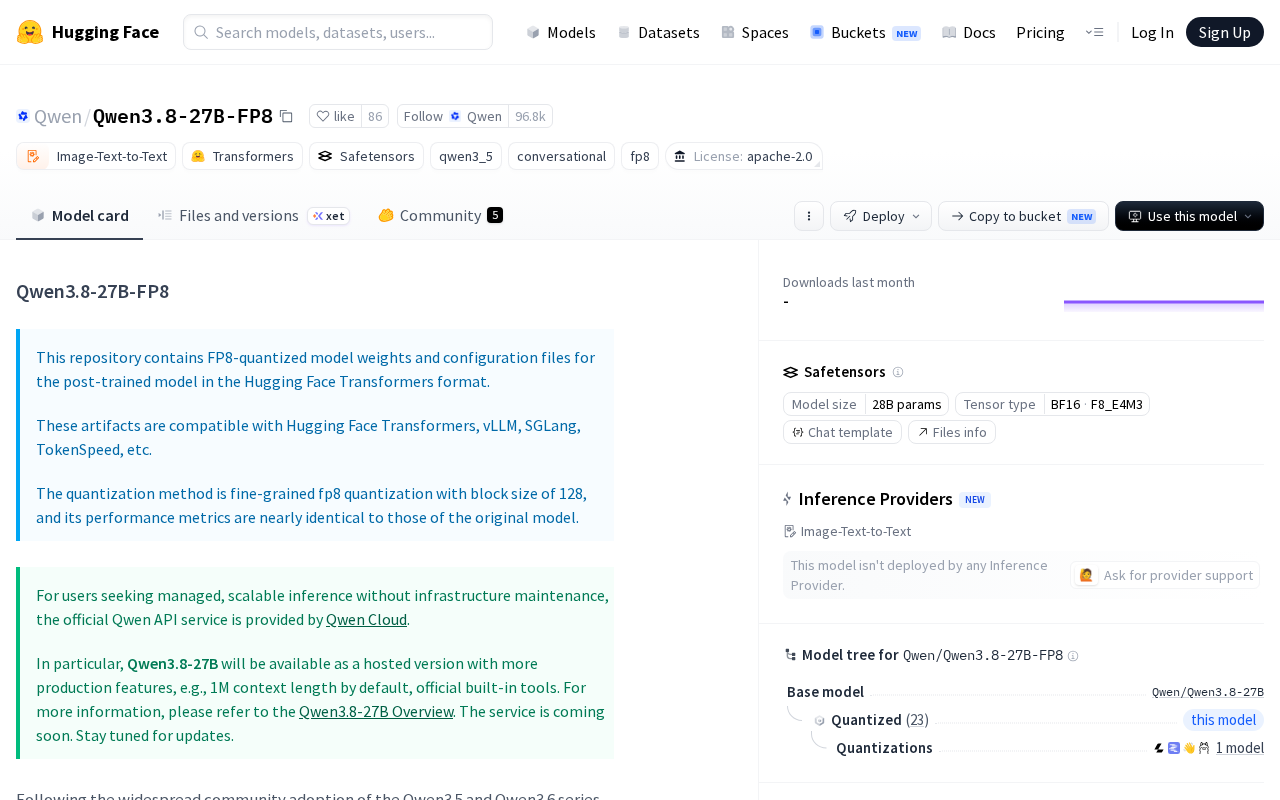
Task: Select the conversational tag
Action: tap(561, 156)
